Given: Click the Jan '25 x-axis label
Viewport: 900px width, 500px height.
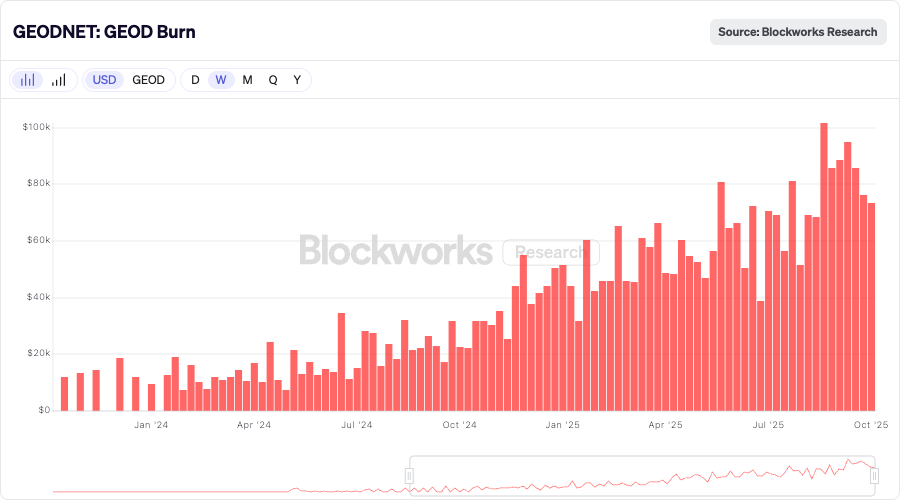Looking at the screenshot, I should click(x=562, y=425).
